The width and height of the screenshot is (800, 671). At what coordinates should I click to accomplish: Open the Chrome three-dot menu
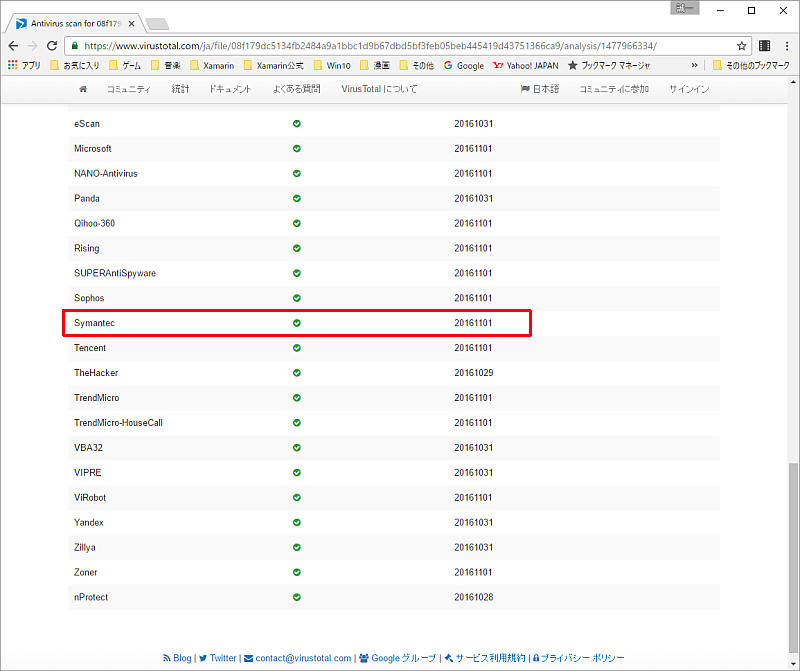click(786, 46)
